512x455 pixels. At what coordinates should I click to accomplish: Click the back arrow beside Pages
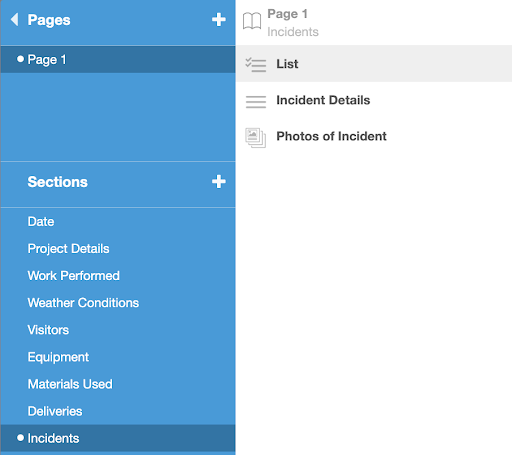coord(14,20)
